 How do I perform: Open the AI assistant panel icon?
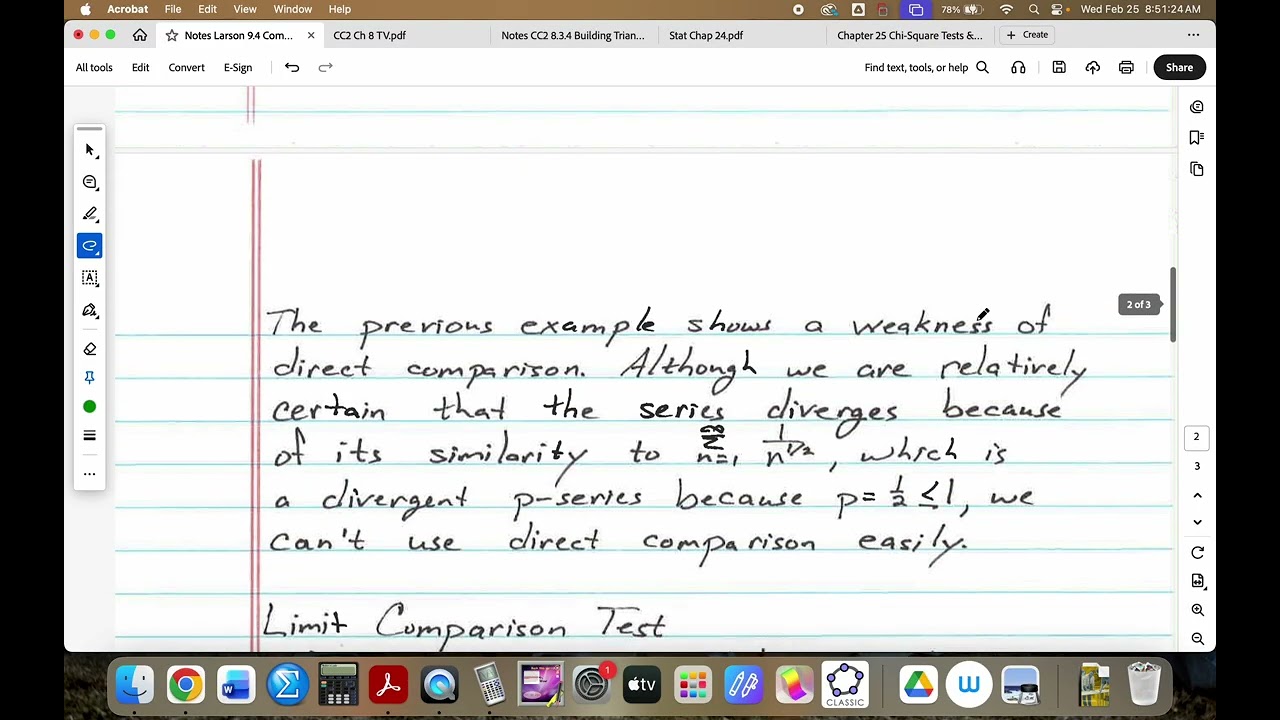pos(1197,107)
